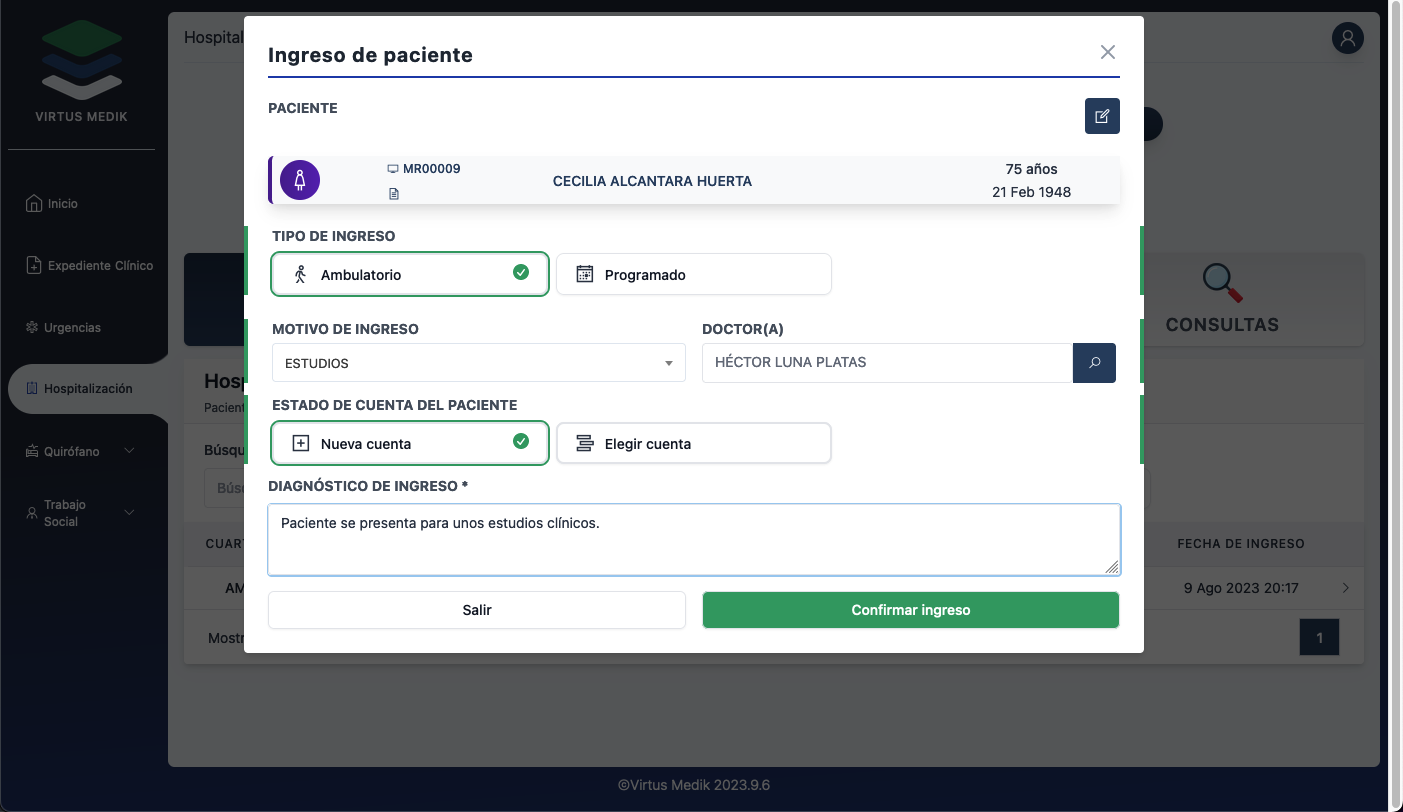
Task: Select Programado admission type
Action: [x=693, y=274]
